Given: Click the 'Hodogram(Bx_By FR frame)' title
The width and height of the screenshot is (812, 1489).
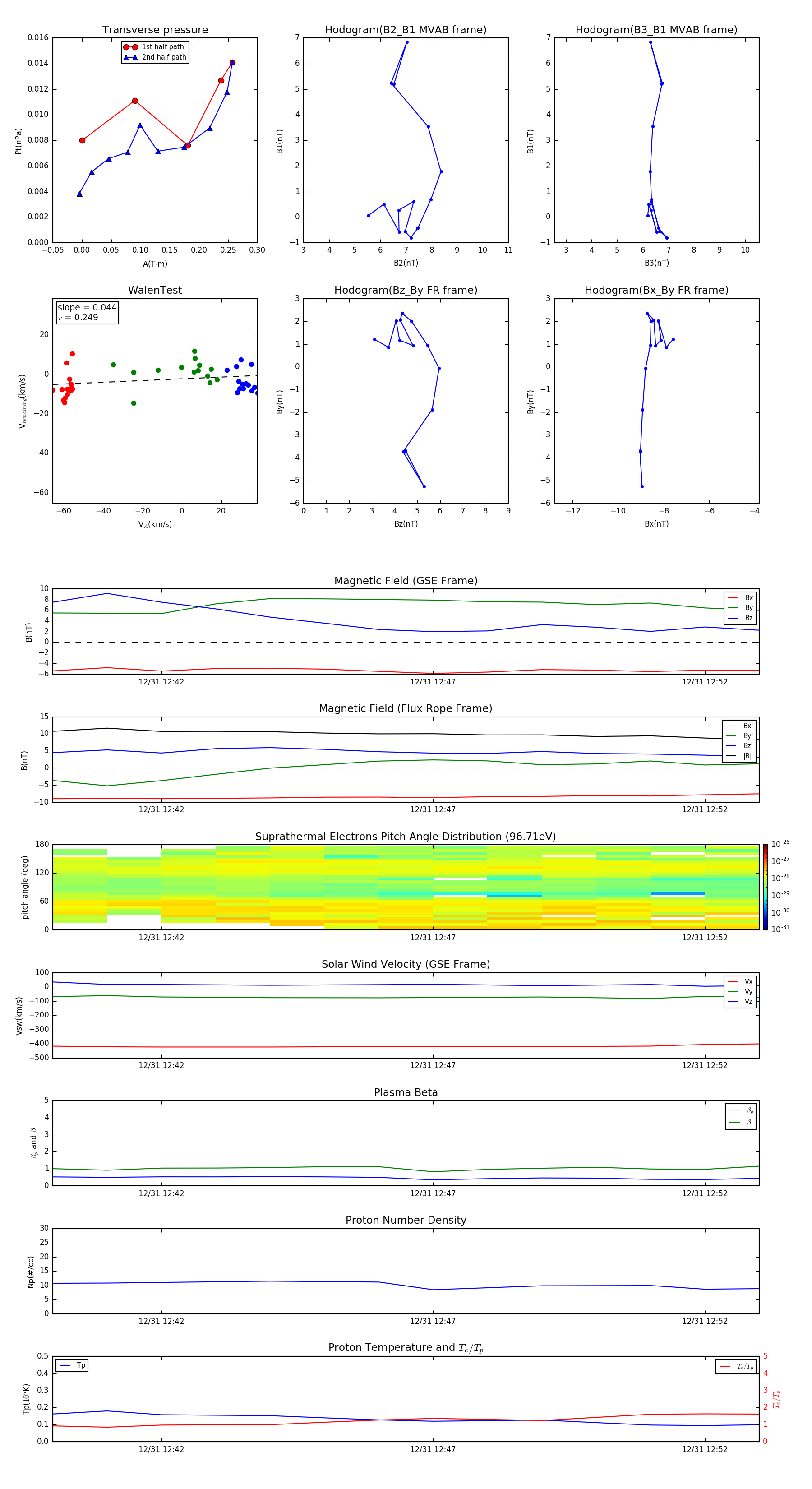Looking at the screenshot, I should 656,290.
